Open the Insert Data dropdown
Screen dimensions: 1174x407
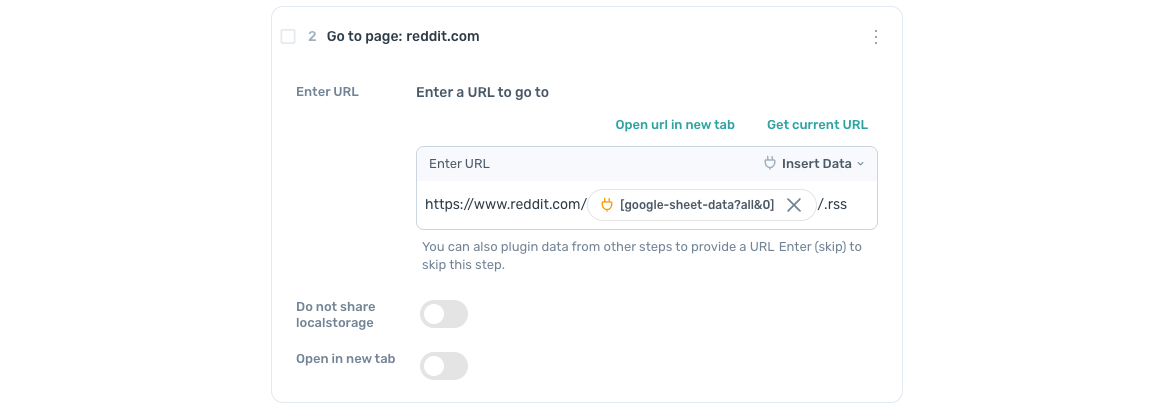click(815, 163)
